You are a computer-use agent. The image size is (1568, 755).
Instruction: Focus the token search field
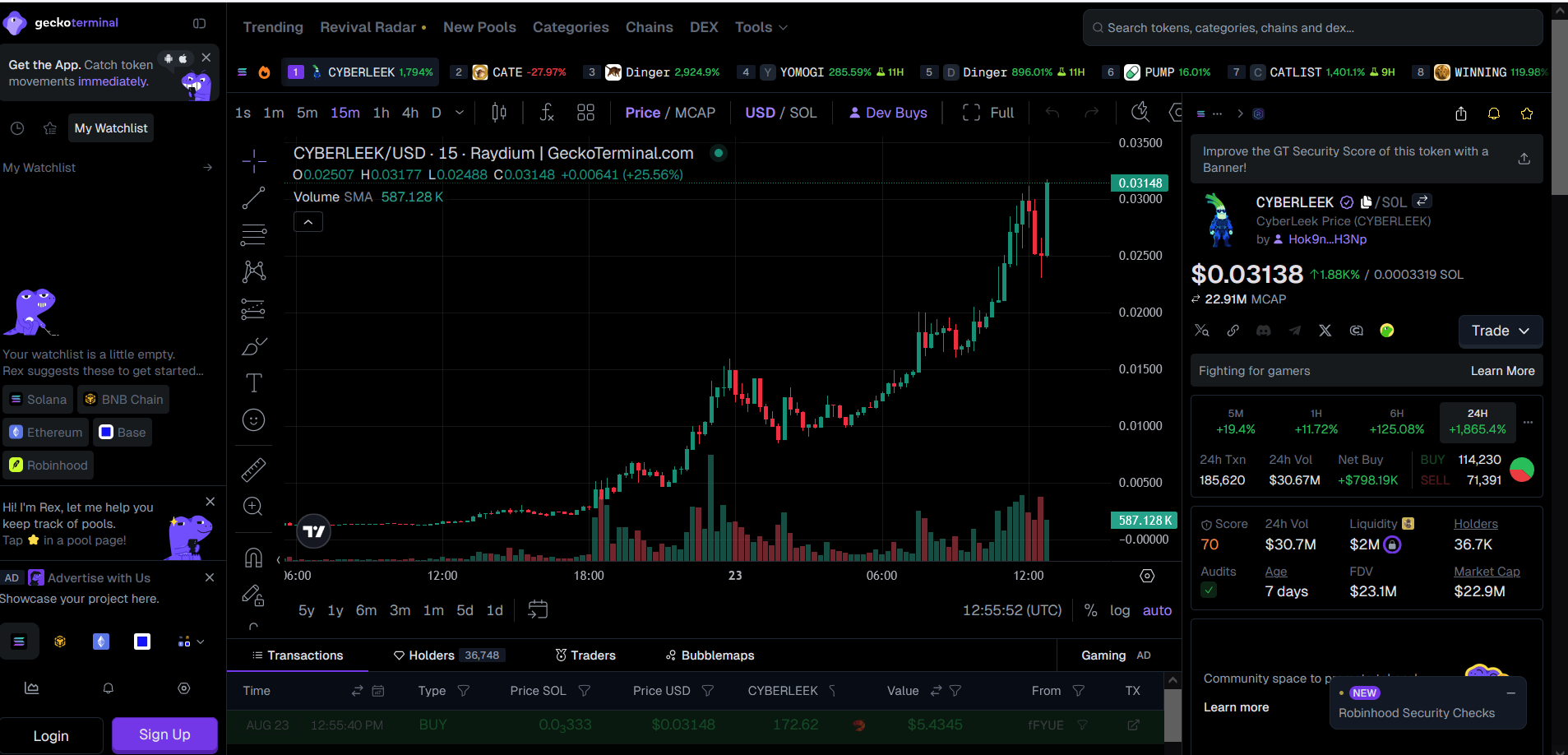1312,28
